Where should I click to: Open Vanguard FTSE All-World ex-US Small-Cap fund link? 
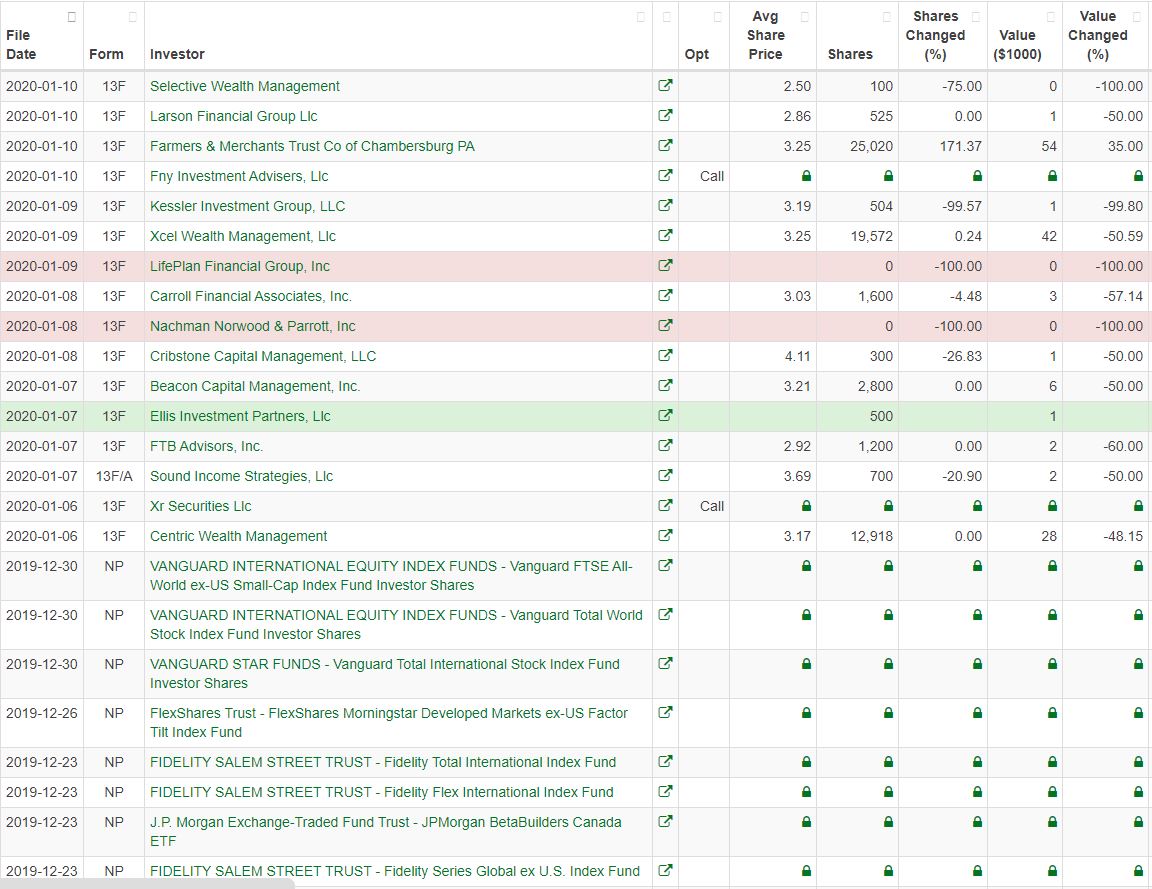[392, 575]
